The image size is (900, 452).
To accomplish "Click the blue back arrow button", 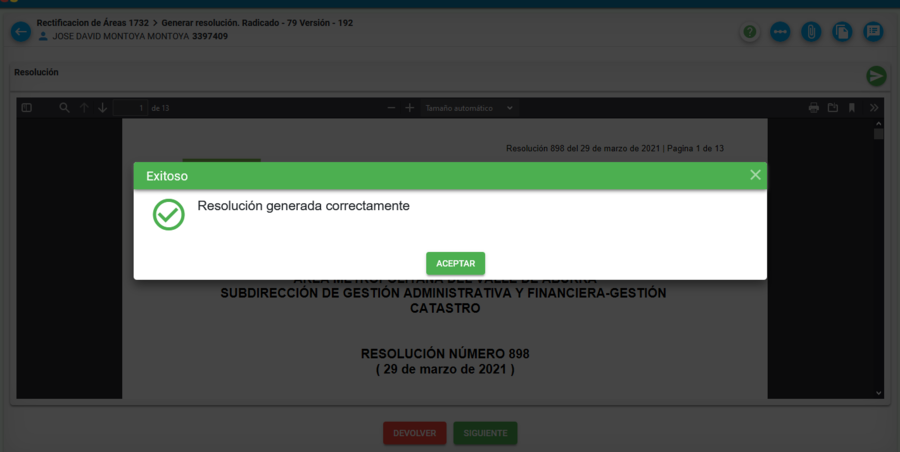I will [21, 32].
